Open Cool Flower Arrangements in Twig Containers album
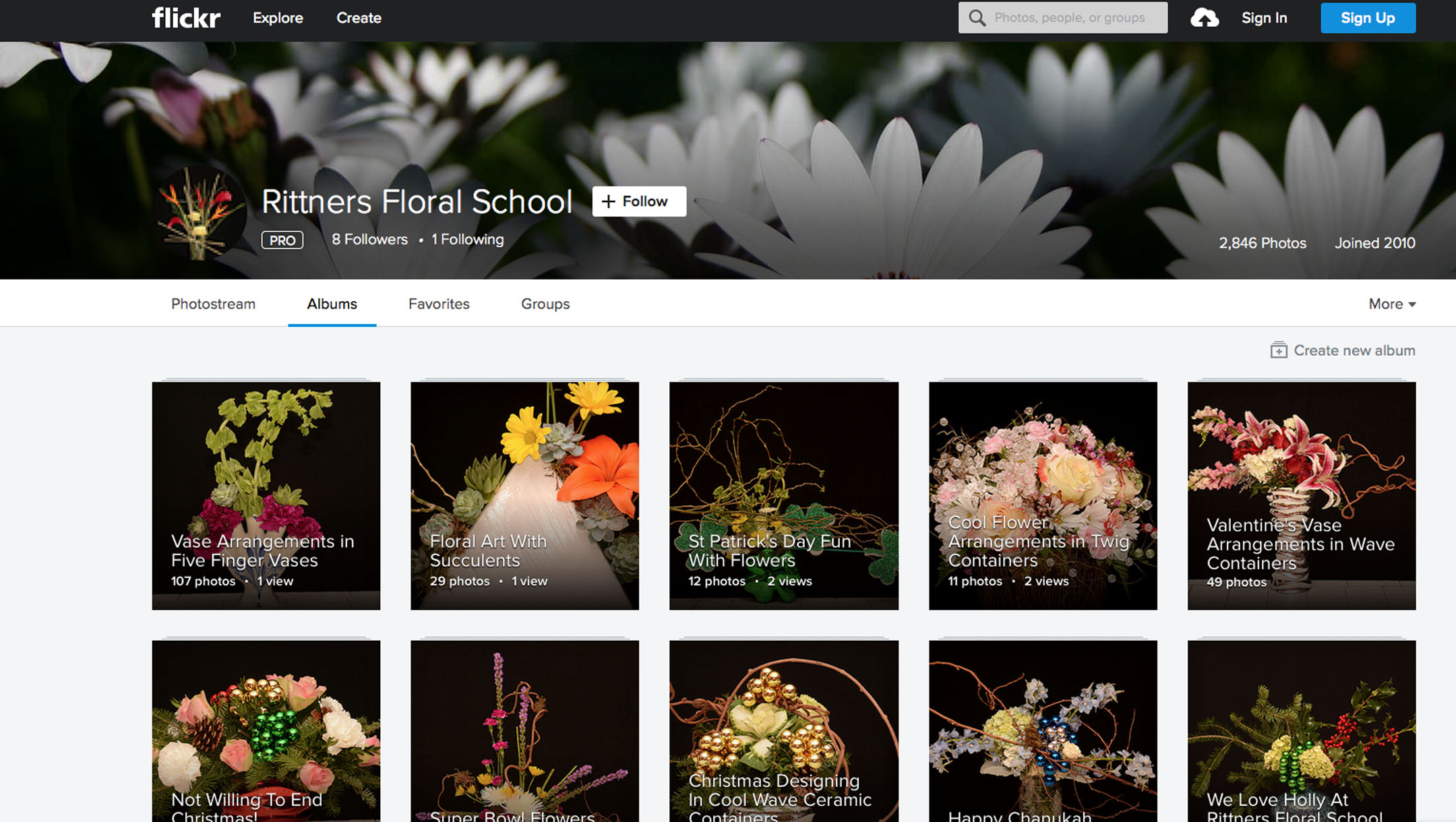1456x822 pixels. (x=1043, y=496)
